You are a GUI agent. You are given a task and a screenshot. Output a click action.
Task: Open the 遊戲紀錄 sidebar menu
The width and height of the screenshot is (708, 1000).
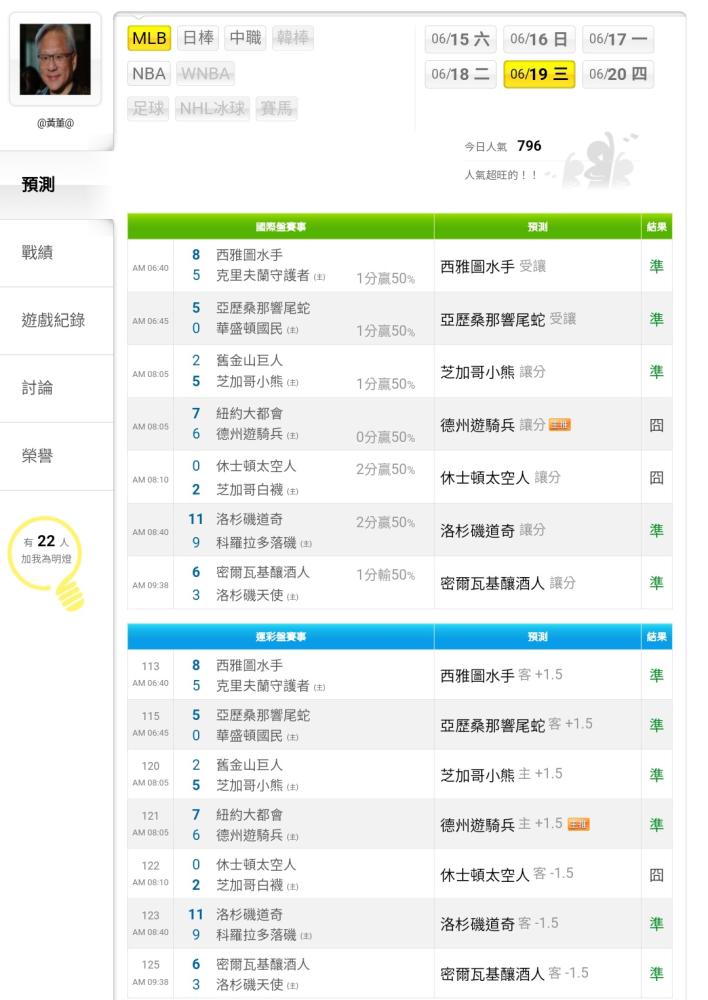point(53,320)
